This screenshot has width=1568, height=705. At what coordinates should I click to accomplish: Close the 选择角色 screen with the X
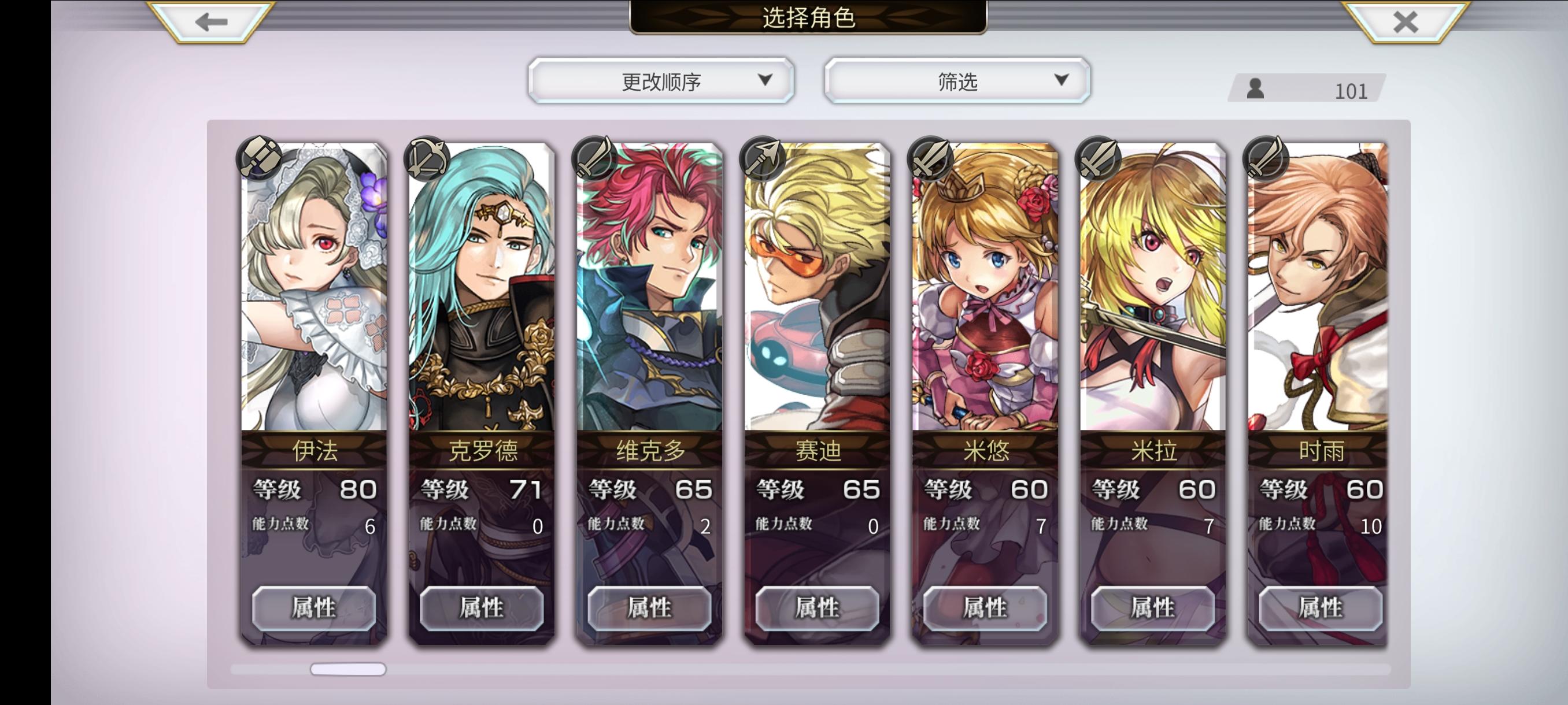click(1406, 23)
